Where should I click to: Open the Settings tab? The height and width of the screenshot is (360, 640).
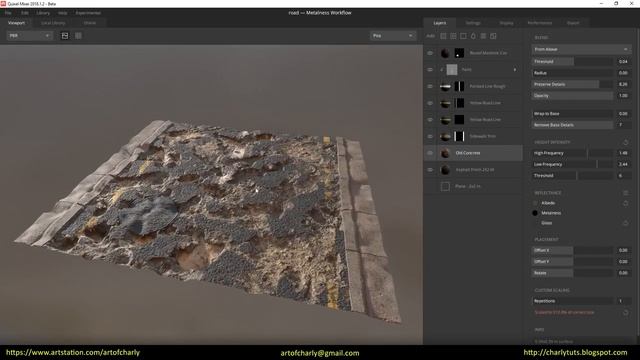pyautogui.click(x=473, y=23)
